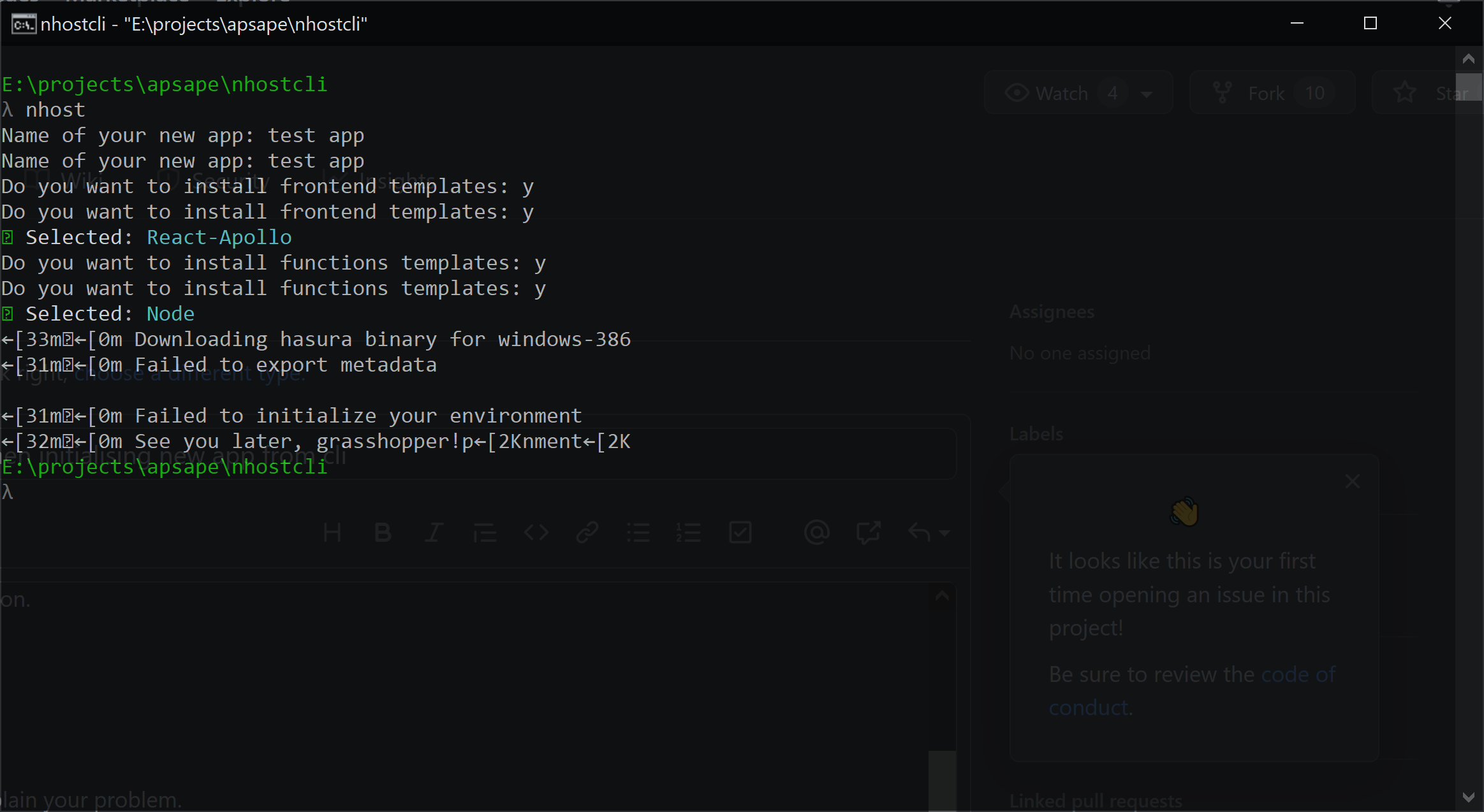Image resolution: width=1484 pixels, height=812 pixels.
Task: Click the Heading formatting icon
Action: 332,532
